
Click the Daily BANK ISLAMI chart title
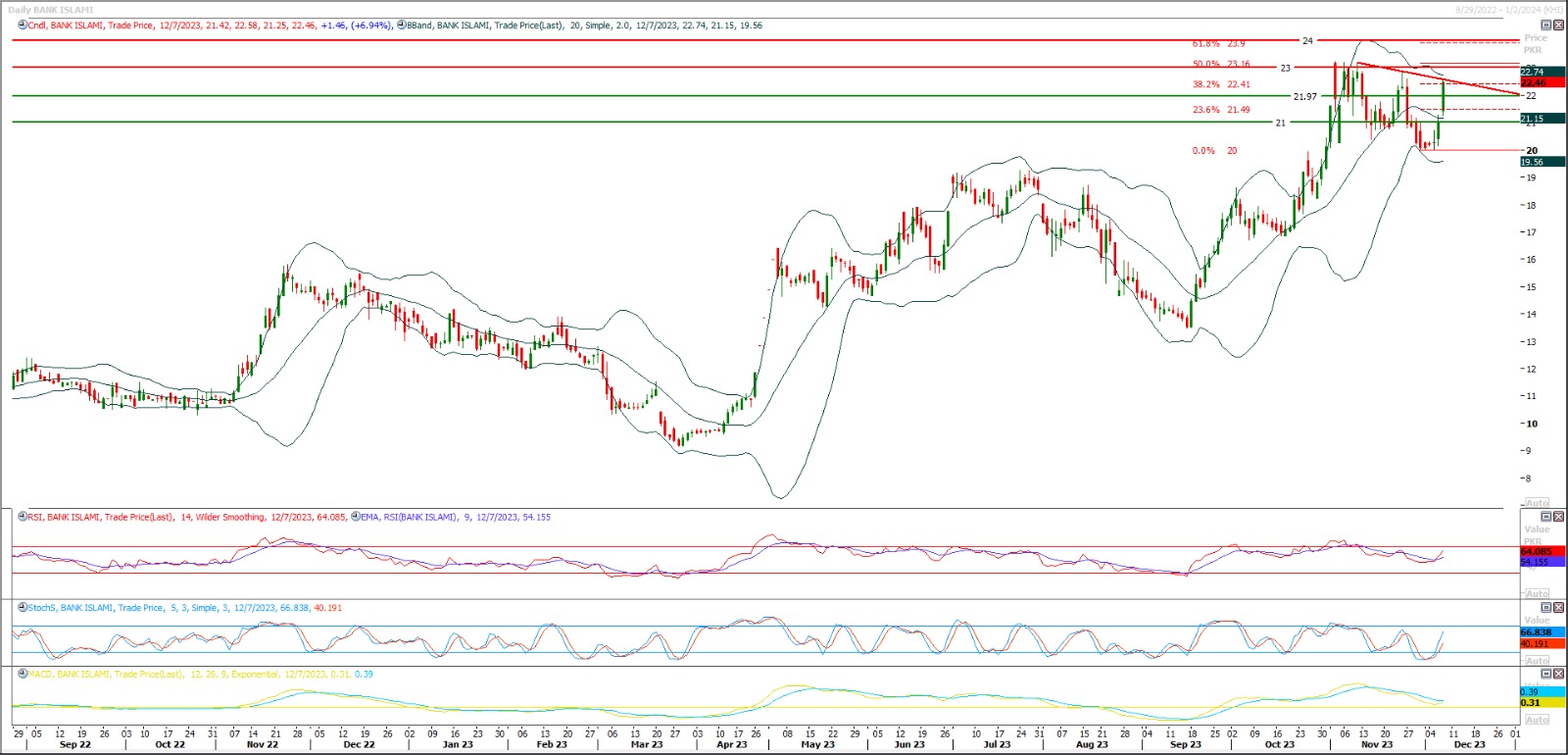pos(51,10)
